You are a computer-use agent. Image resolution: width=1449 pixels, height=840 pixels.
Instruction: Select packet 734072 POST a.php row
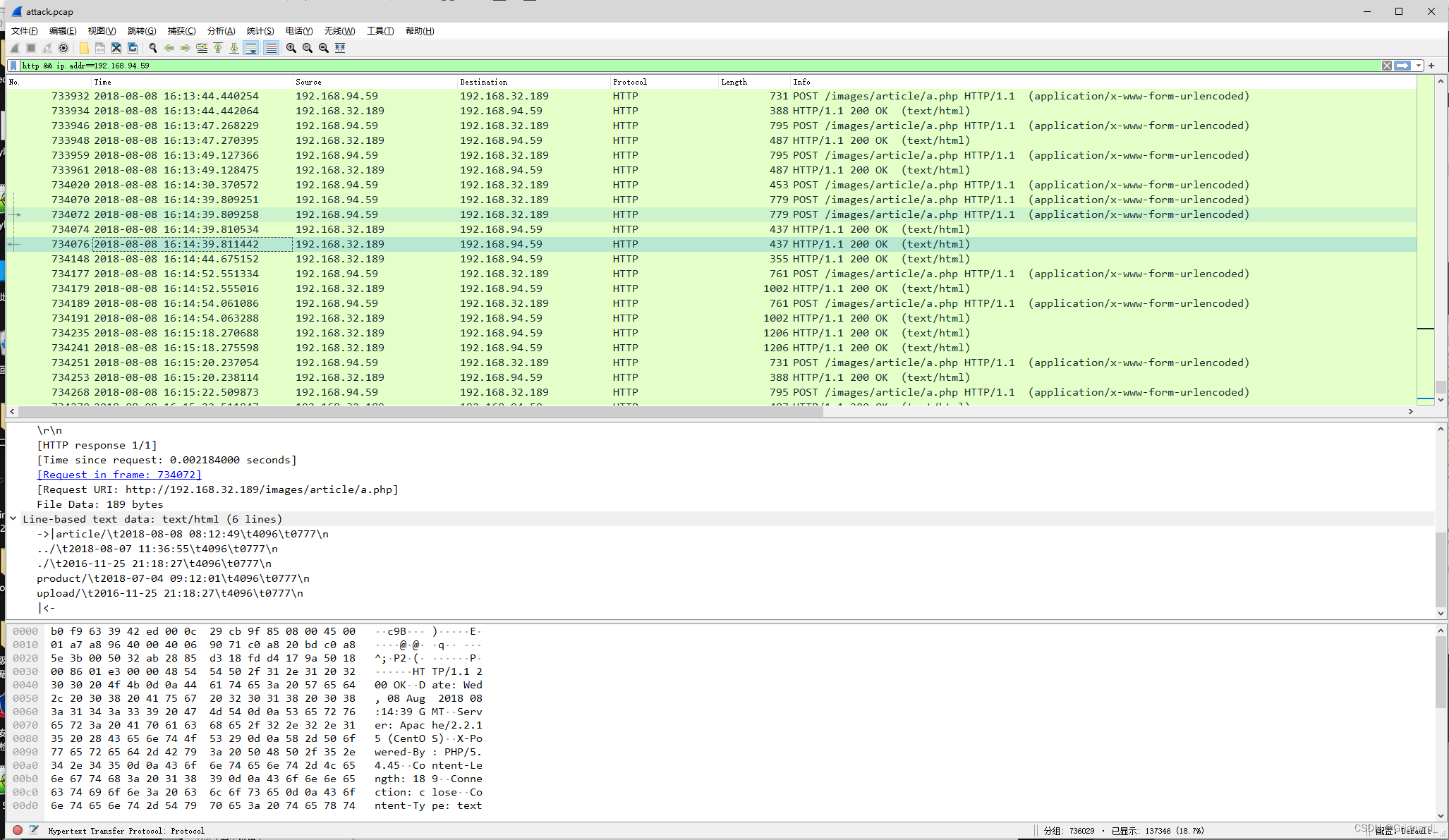[x=711, y=214]
